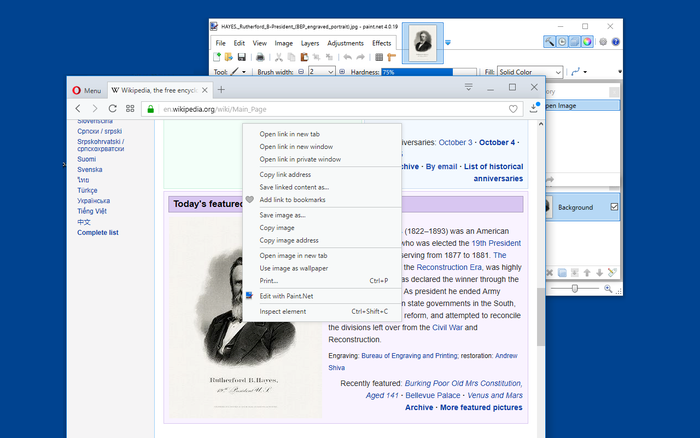Toggle rulers icon in Paint.NET toolbar
This screenshot has width=700, height=438.
[x=392, y=57]
